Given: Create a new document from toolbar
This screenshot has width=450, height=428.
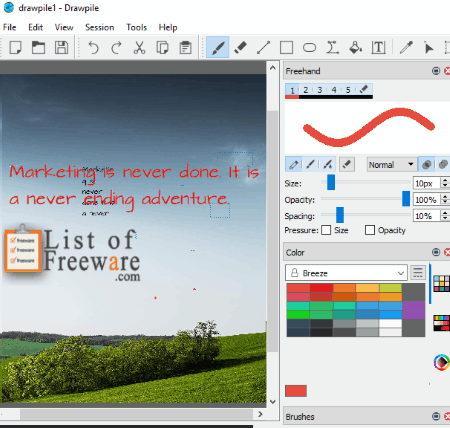Looking at the screenshot, I should point(15,47).
